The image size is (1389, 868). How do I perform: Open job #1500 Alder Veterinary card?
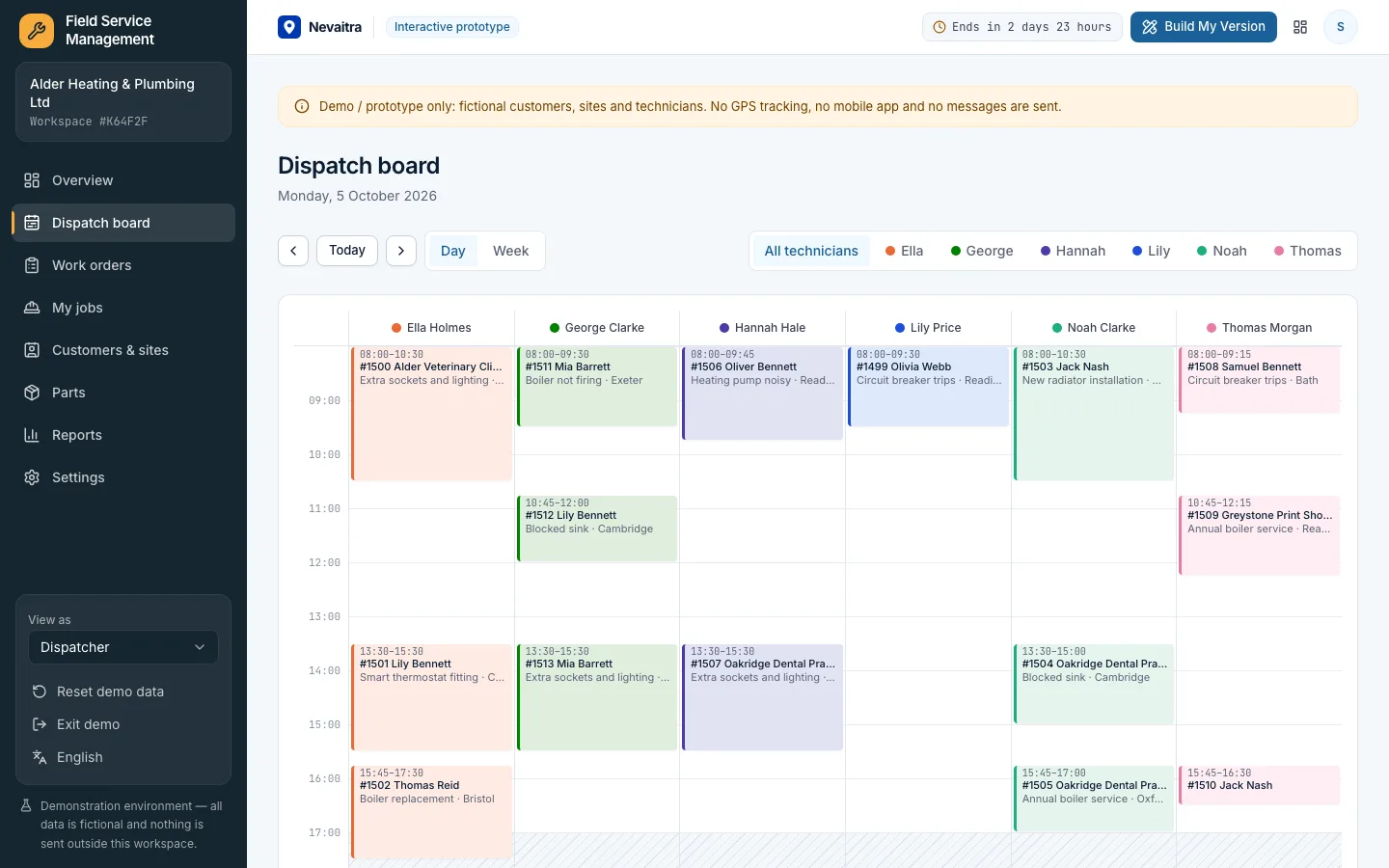point(431,414)
